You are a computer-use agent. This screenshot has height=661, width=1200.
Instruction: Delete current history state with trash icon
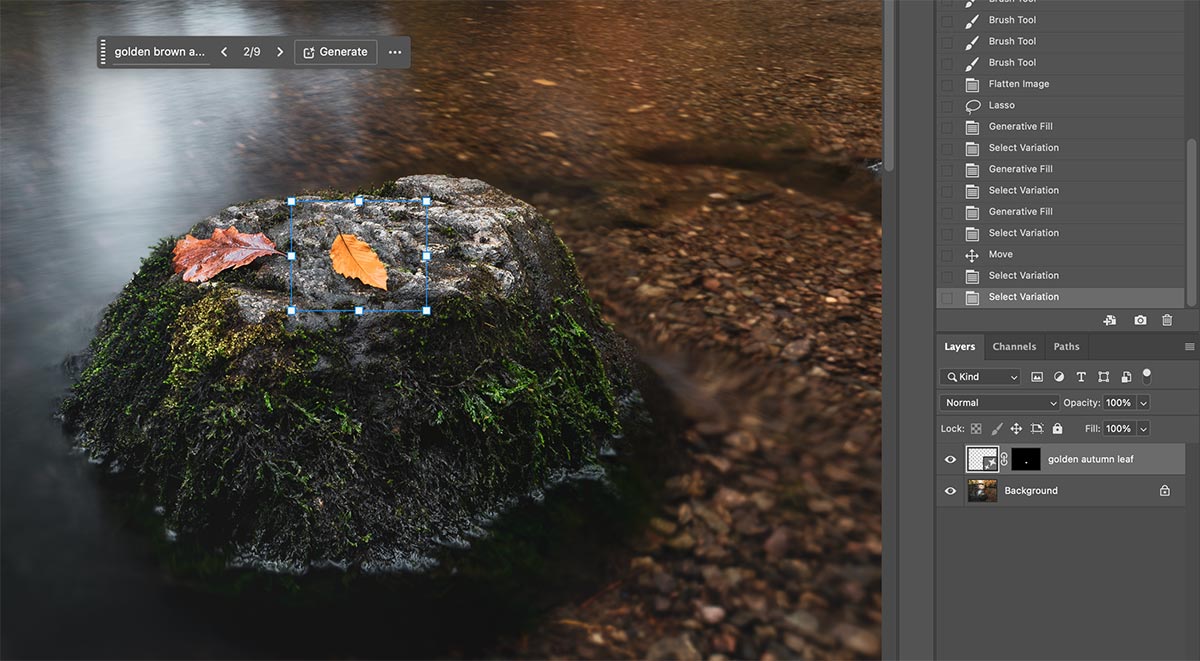[x=1167, y=320]
